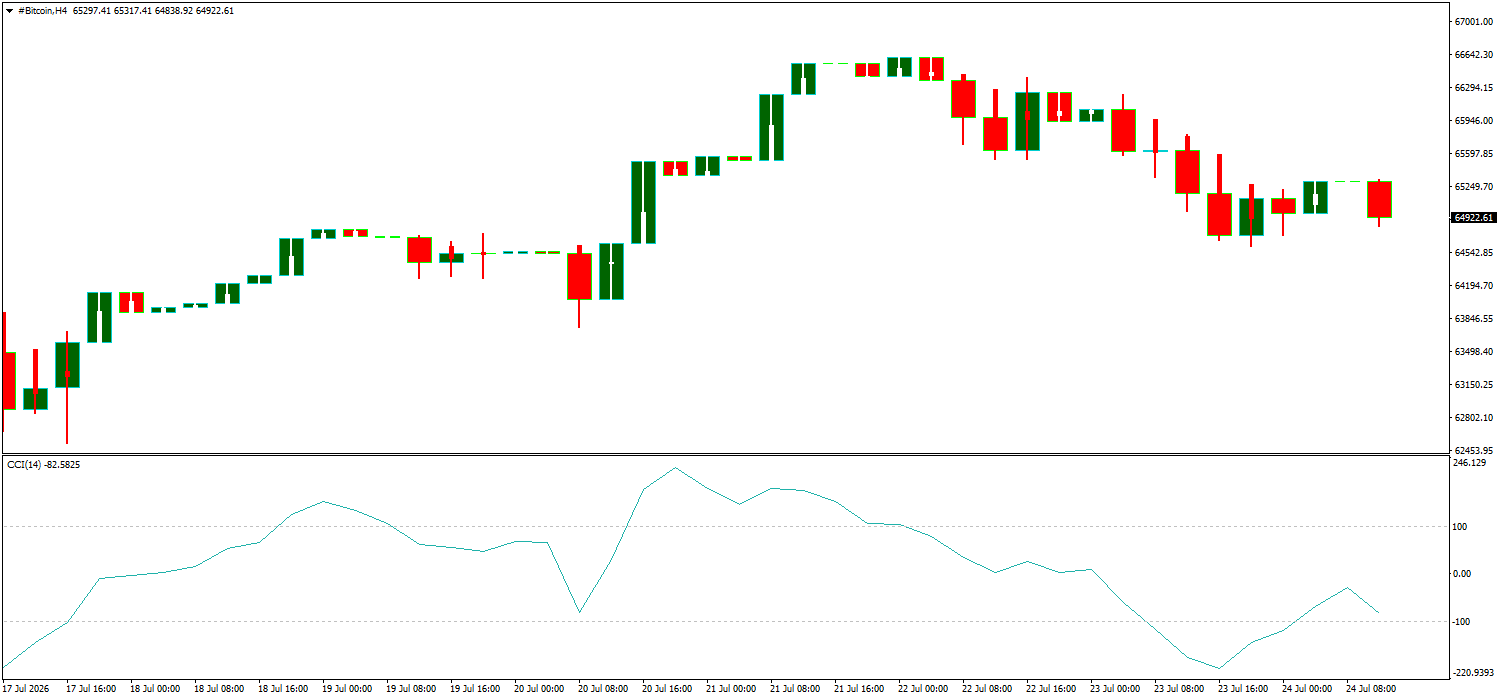This screenshot has height=700, width=1500.
Task: Click the 100 level on CCI scale
Action: click(1462, 527)
